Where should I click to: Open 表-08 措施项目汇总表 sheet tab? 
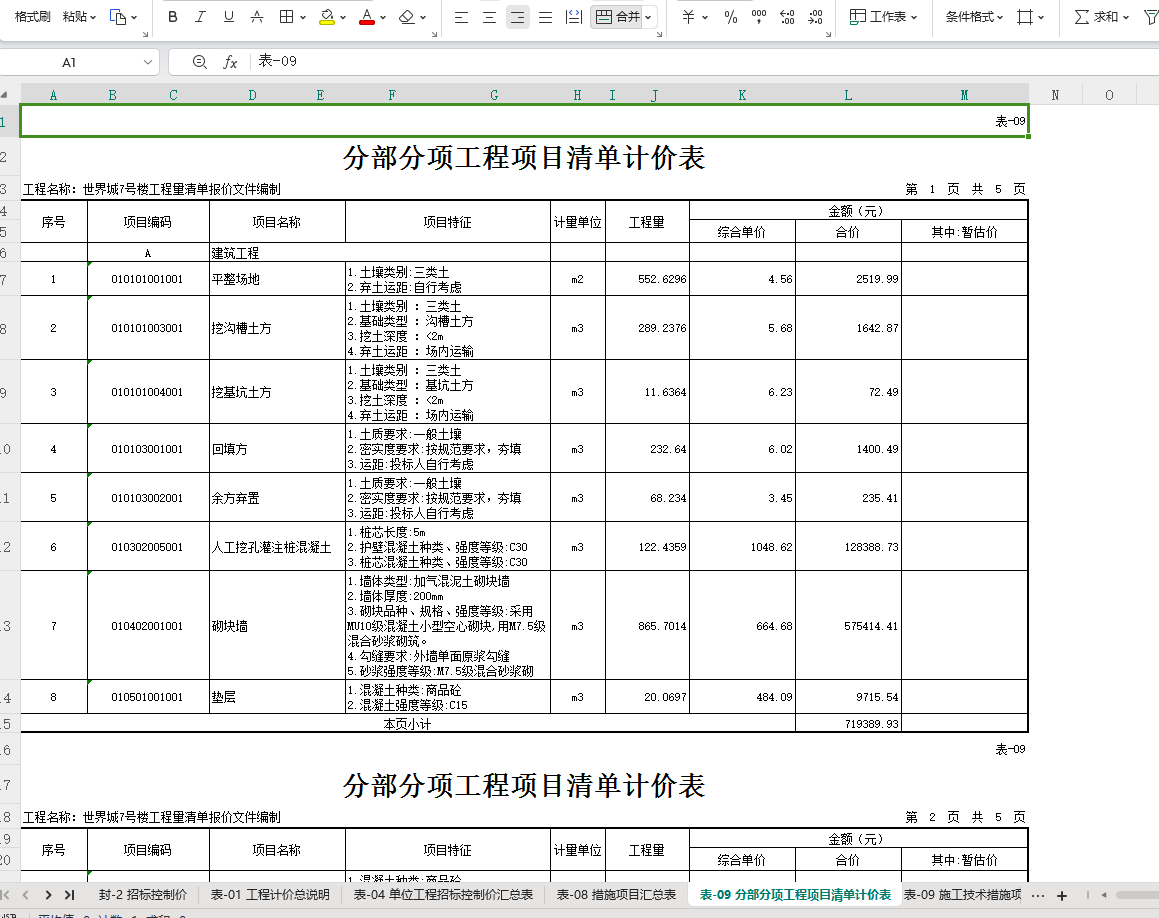pyautogui.click(x=616, y=895)
